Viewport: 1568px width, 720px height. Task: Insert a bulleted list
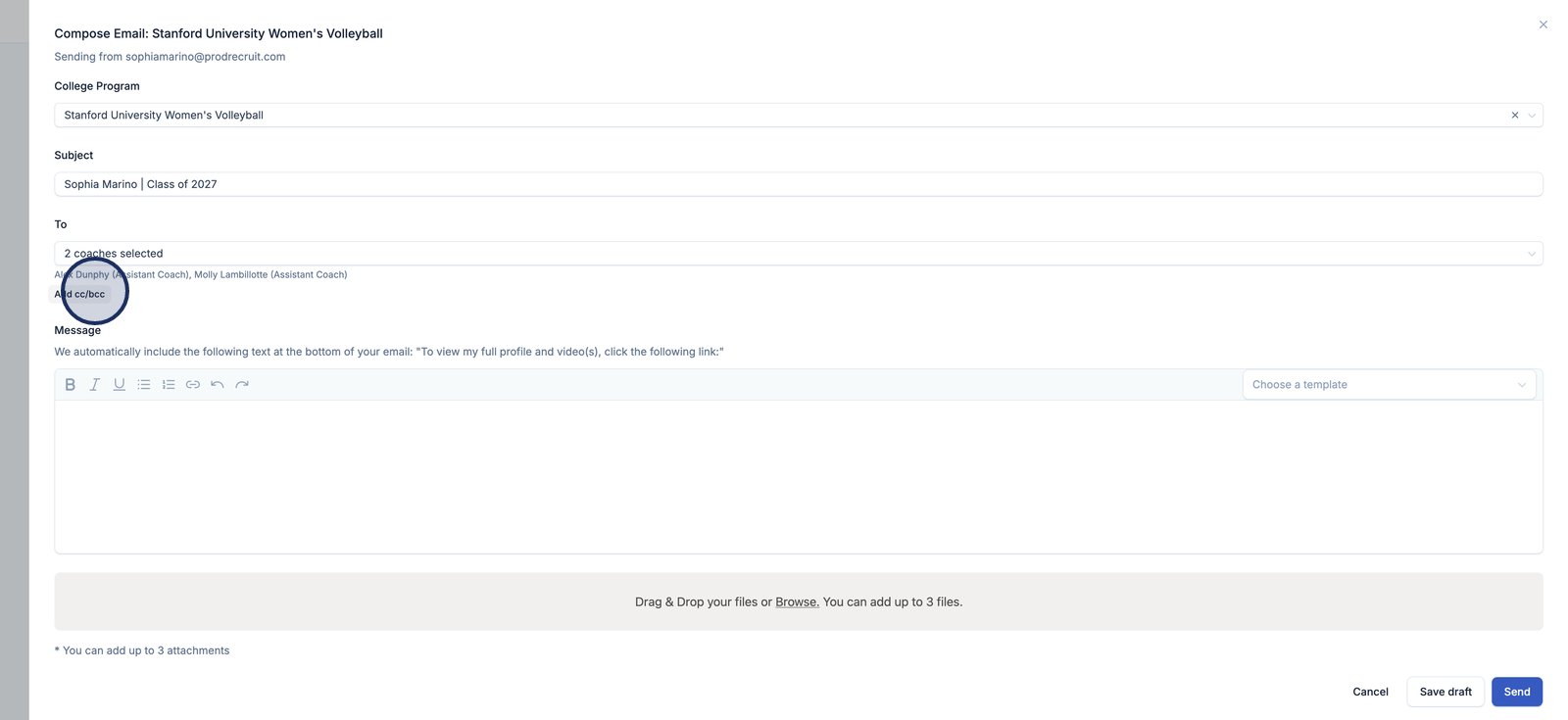click(144, 385)
